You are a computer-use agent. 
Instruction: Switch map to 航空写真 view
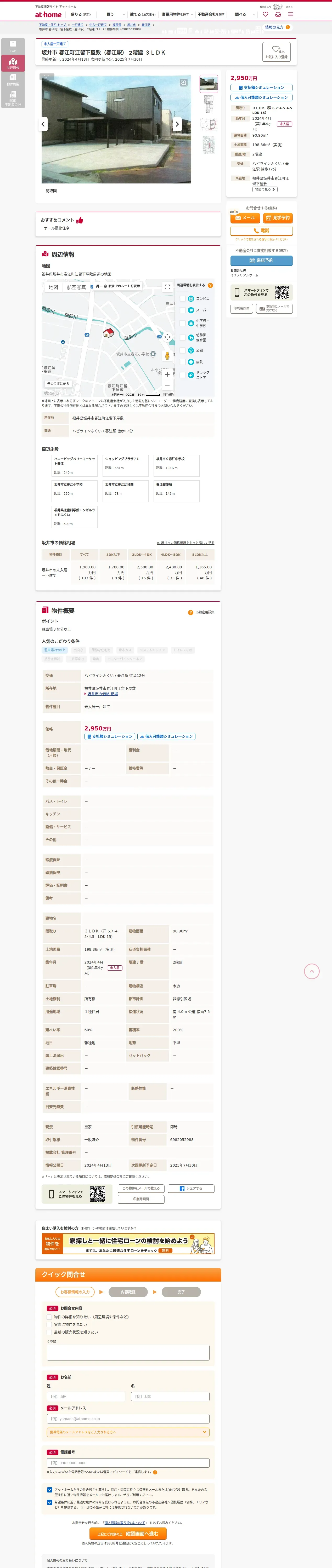click(x=76, y=287)
